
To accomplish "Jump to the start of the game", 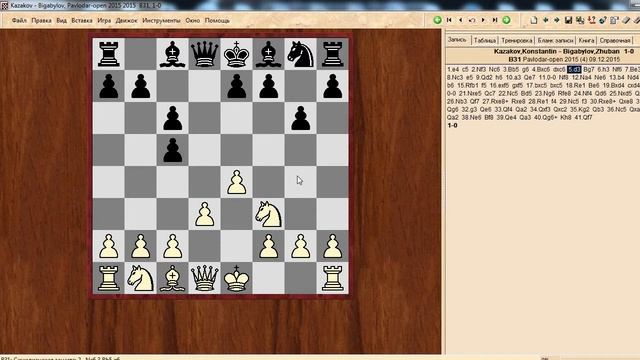I will [x=449, y=20].
